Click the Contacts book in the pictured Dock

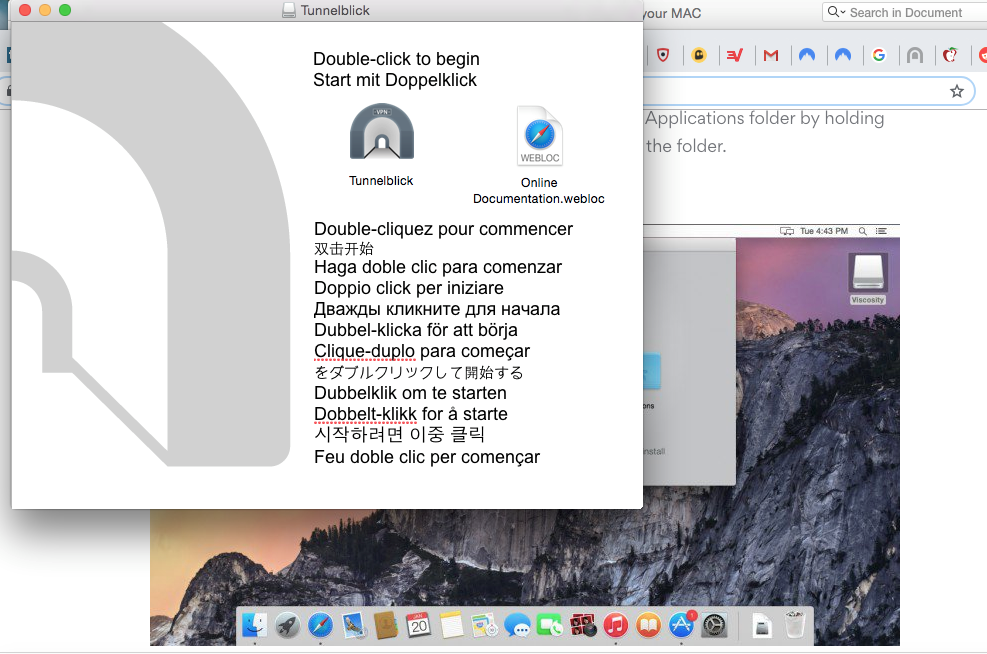386,626
